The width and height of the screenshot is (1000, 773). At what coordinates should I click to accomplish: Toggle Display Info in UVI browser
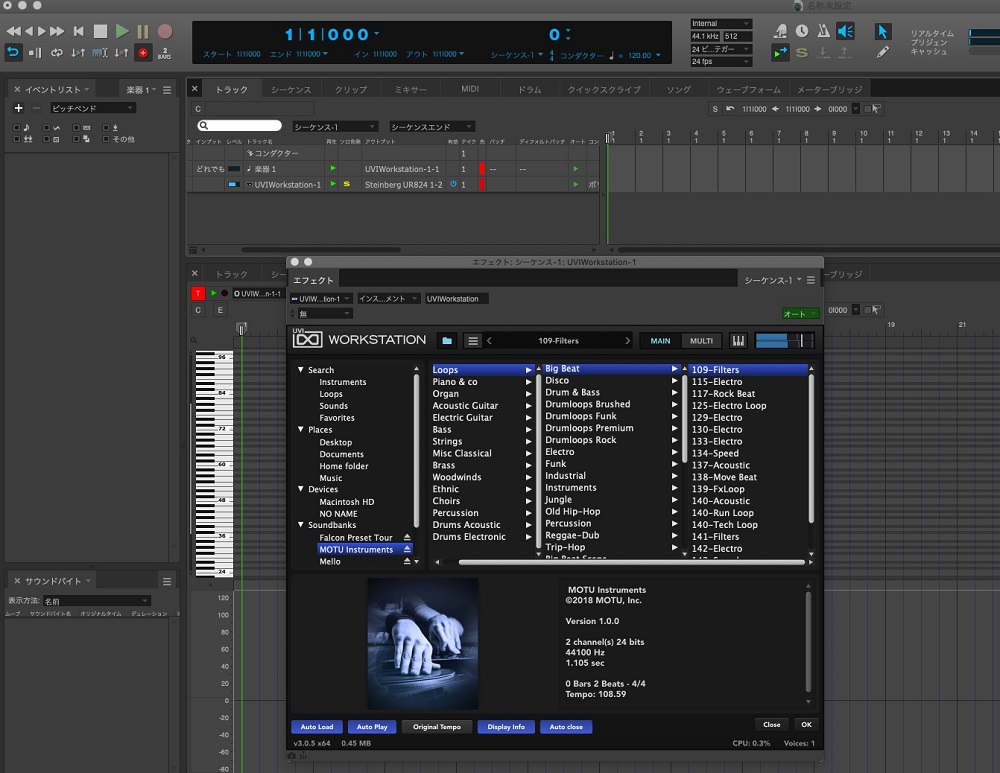506,726
